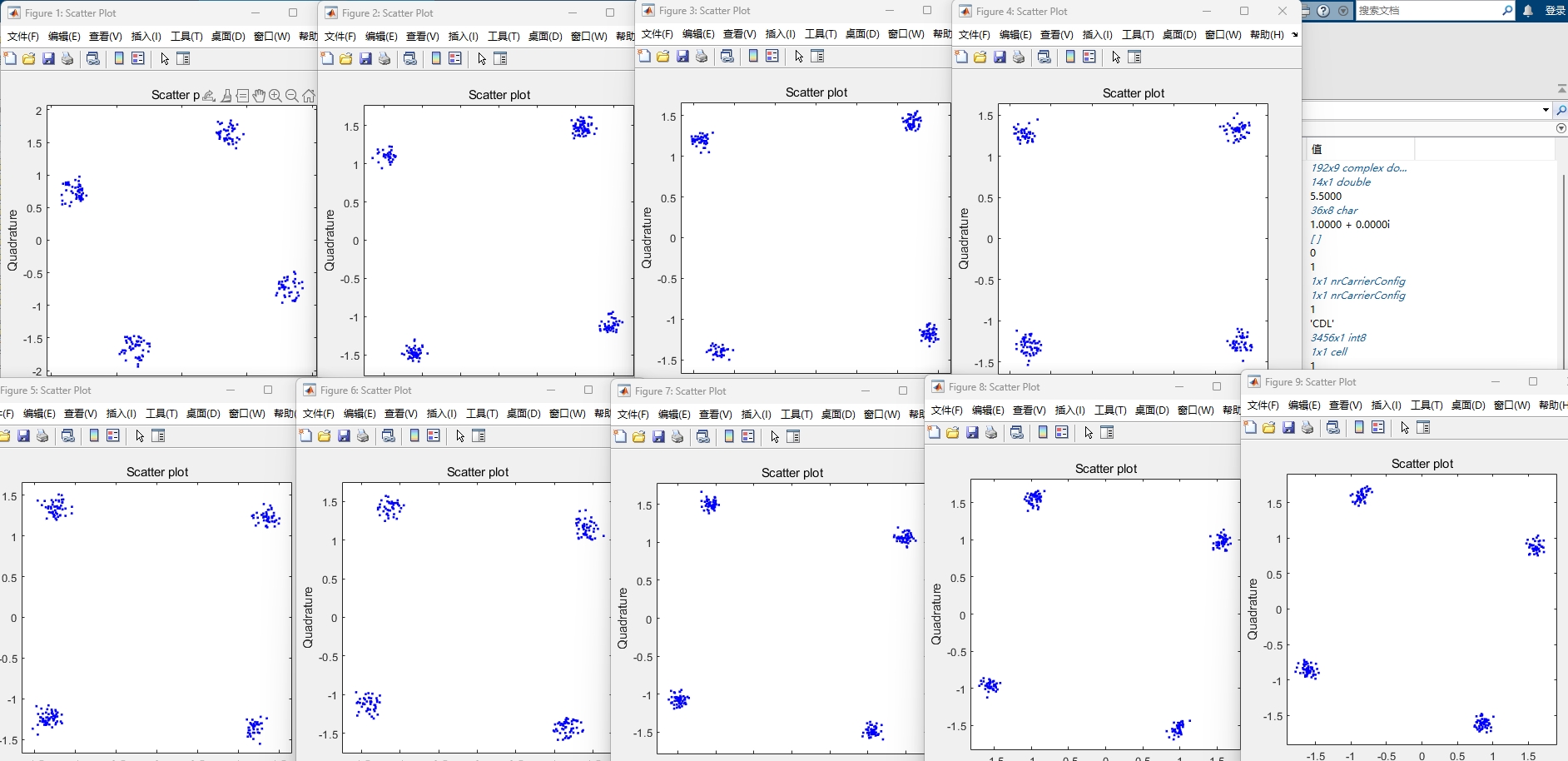This screenshot has height=761, width=1568.
Task: Click the MATLAB help question mark button
Action: click(x=1324, y=11)
